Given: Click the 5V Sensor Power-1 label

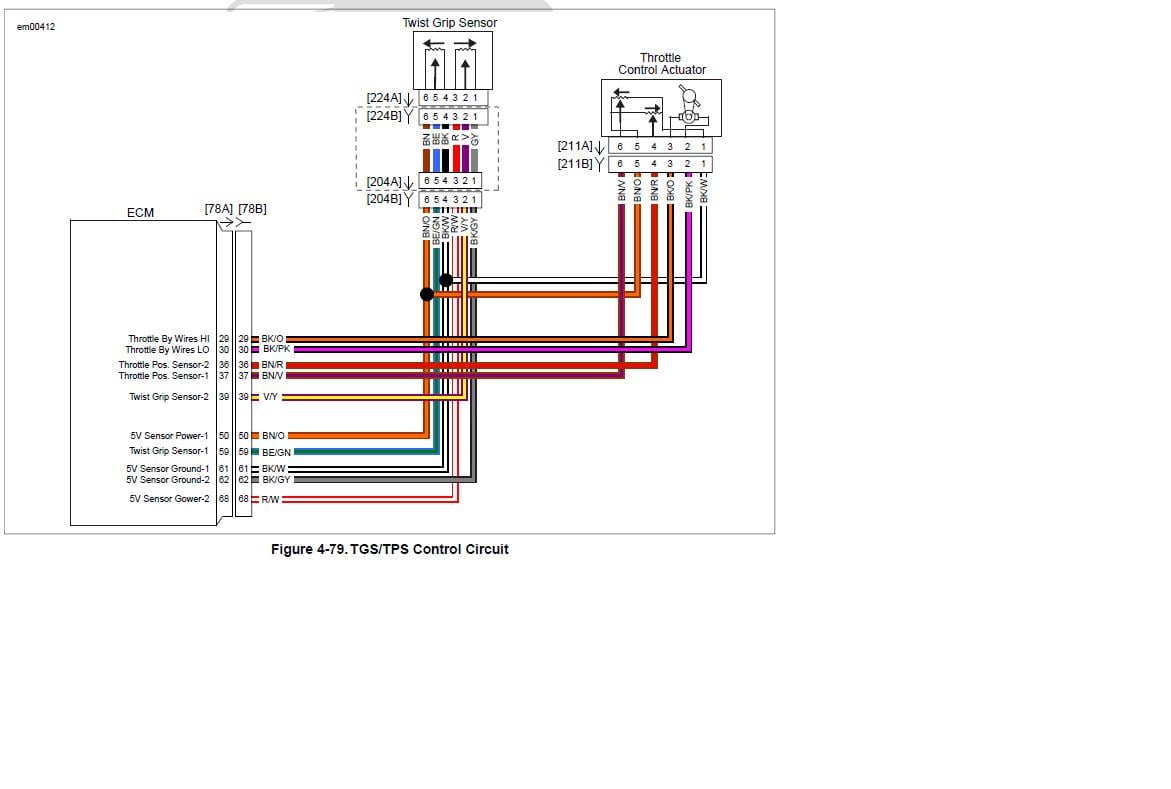Looking at the screenshot, I should (x=170, y=436).
